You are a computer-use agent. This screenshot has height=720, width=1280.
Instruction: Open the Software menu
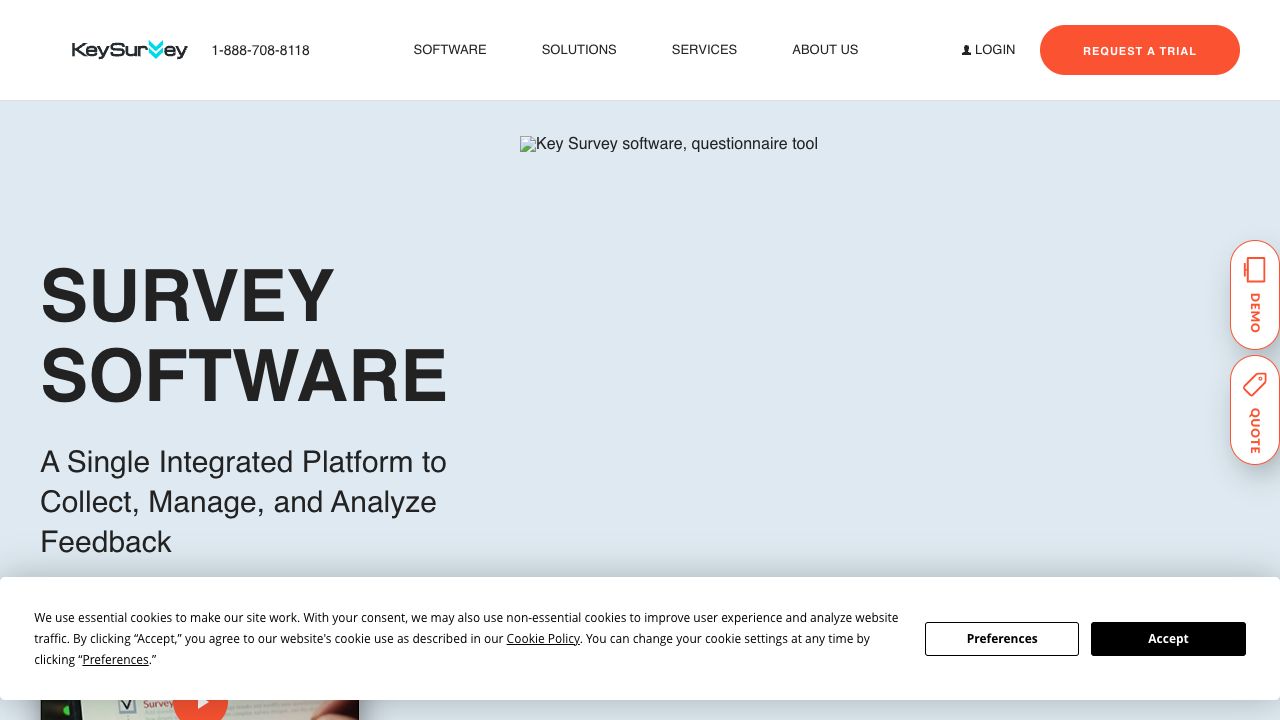pos(450,50)
